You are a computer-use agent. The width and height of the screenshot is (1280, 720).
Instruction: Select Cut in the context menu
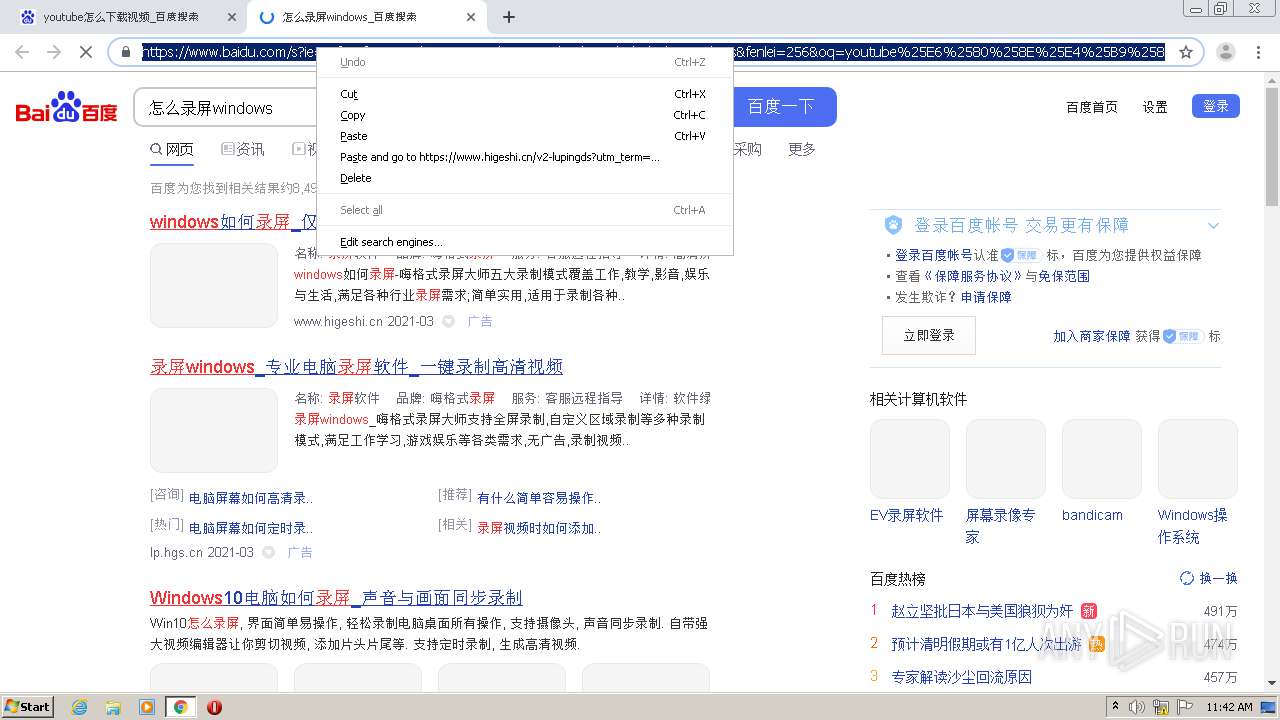525,94
